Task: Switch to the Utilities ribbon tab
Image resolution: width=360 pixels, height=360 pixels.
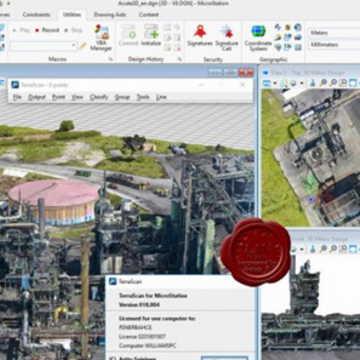Action: coord(72,15)
